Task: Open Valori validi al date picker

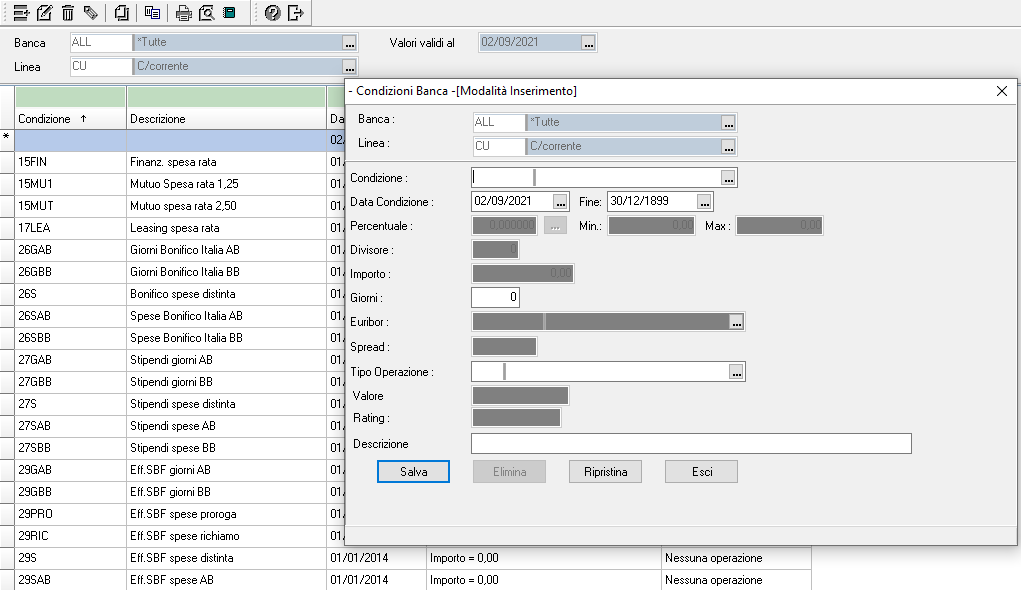Action: [x=588, y=43]
